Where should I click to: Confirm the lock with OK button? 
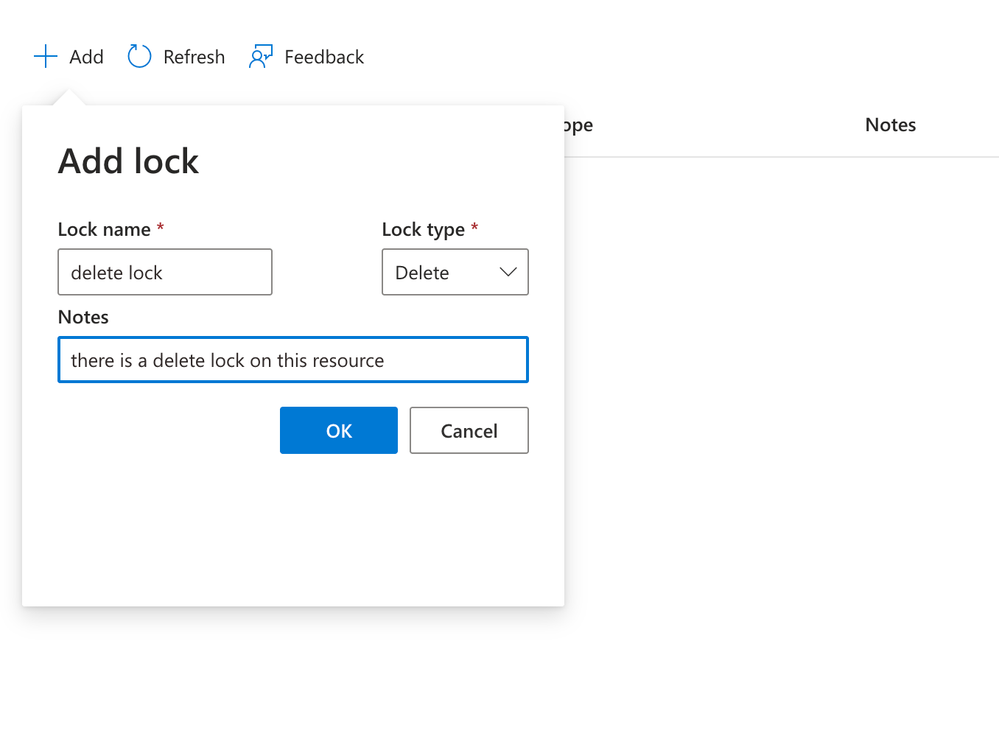pos(339,431)
